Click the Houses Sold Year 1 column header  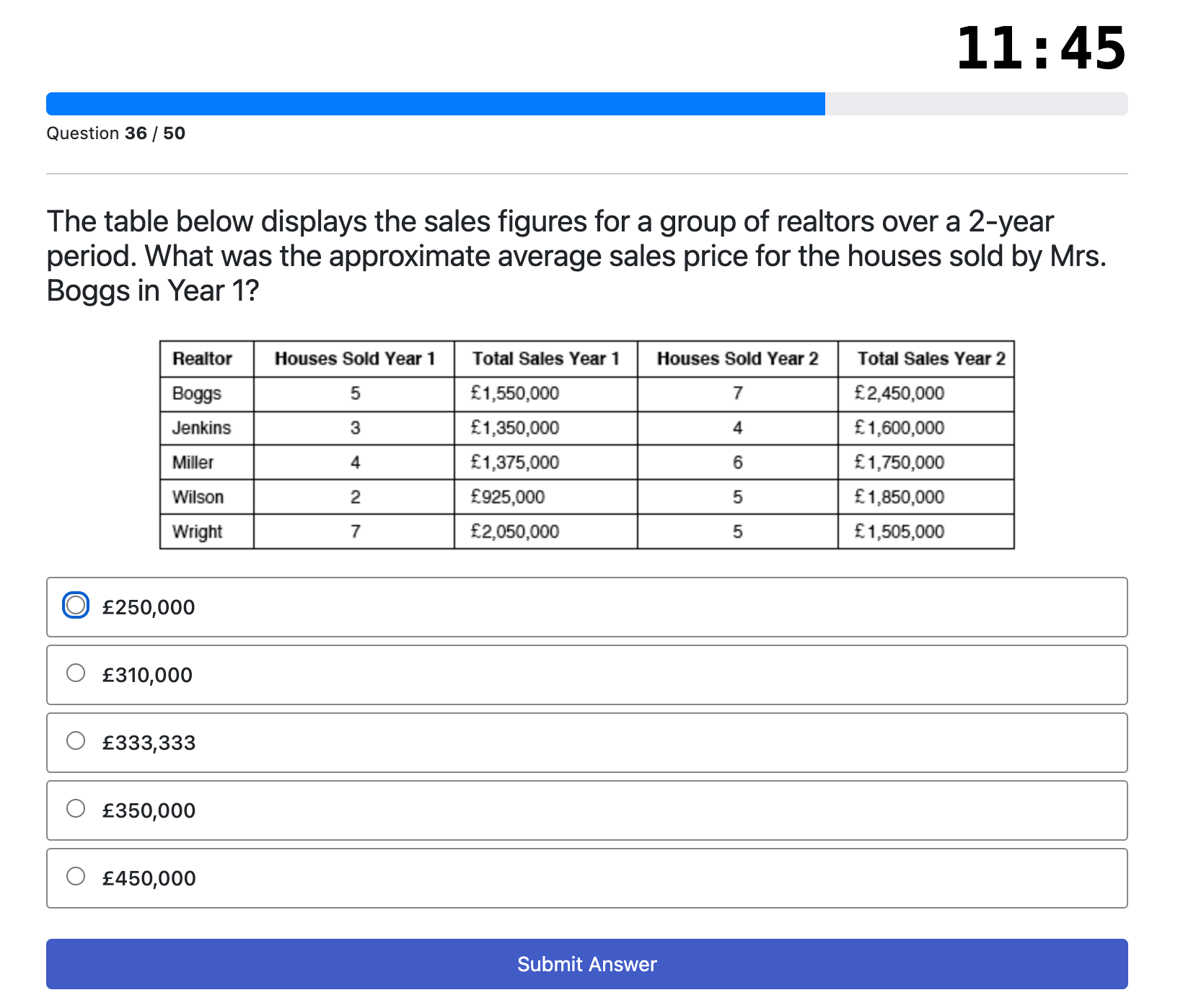click(354, 359)
